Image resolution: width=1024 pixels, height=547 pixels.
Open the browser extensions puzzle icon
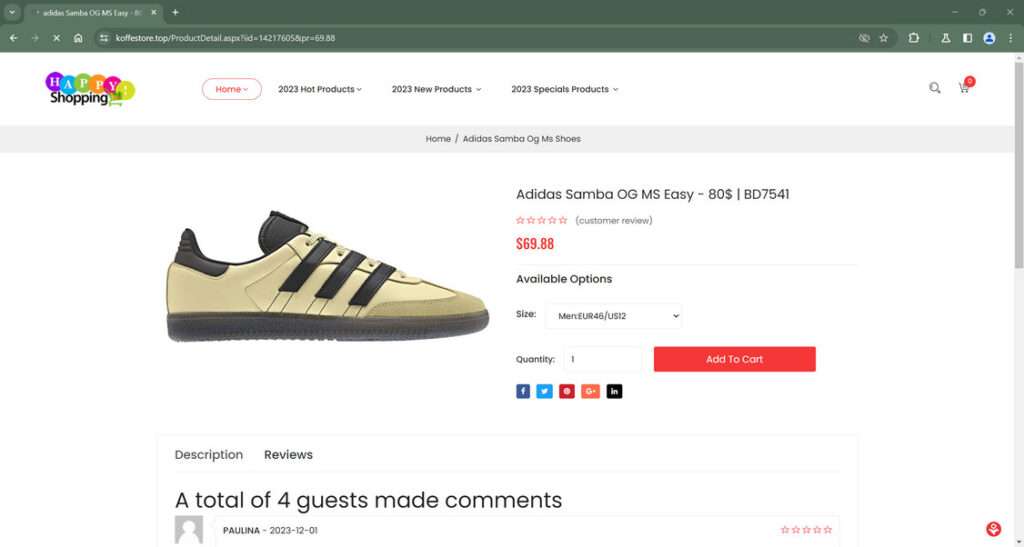coord(914,38)
